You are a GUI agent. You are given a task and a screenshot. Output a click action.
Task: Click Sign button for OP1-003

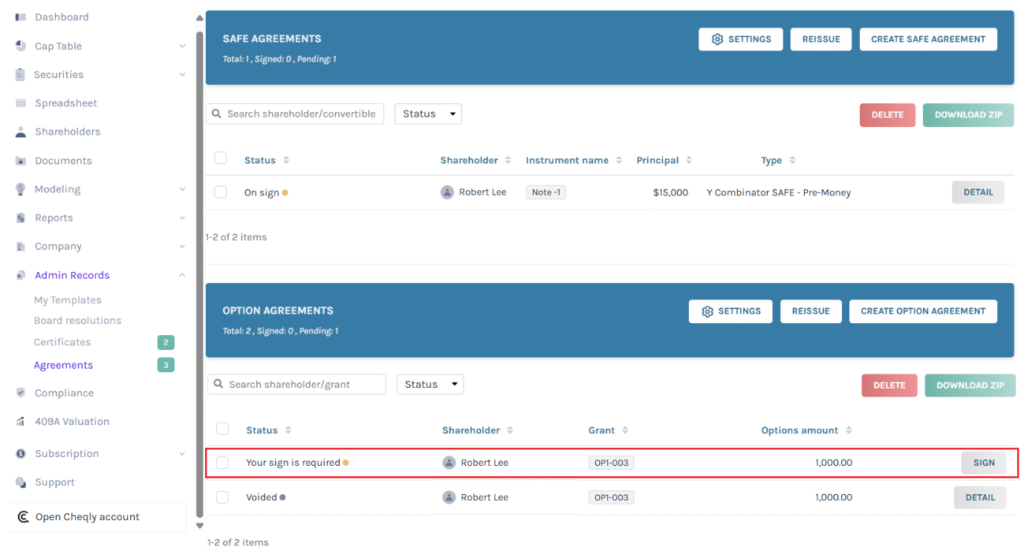coord(984,463)
